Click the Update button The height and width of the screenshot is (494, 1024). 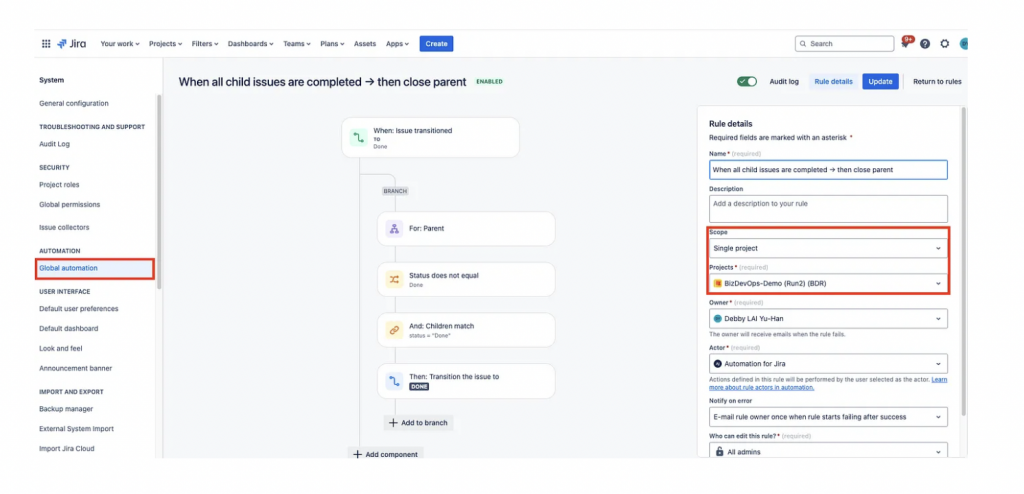(x=880, y=82)
